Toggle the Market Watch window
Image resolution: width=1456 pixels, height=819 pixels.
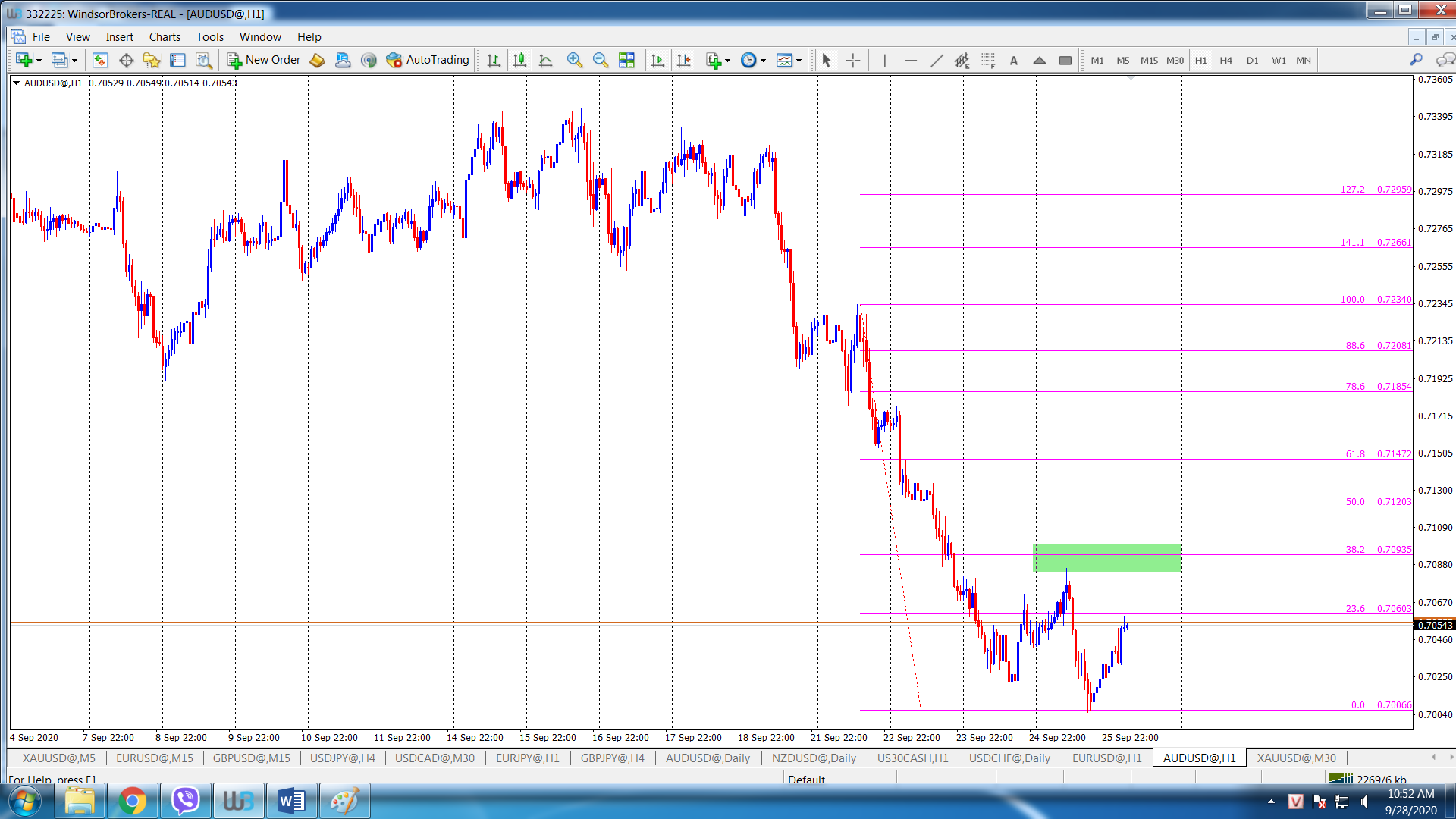100,60
